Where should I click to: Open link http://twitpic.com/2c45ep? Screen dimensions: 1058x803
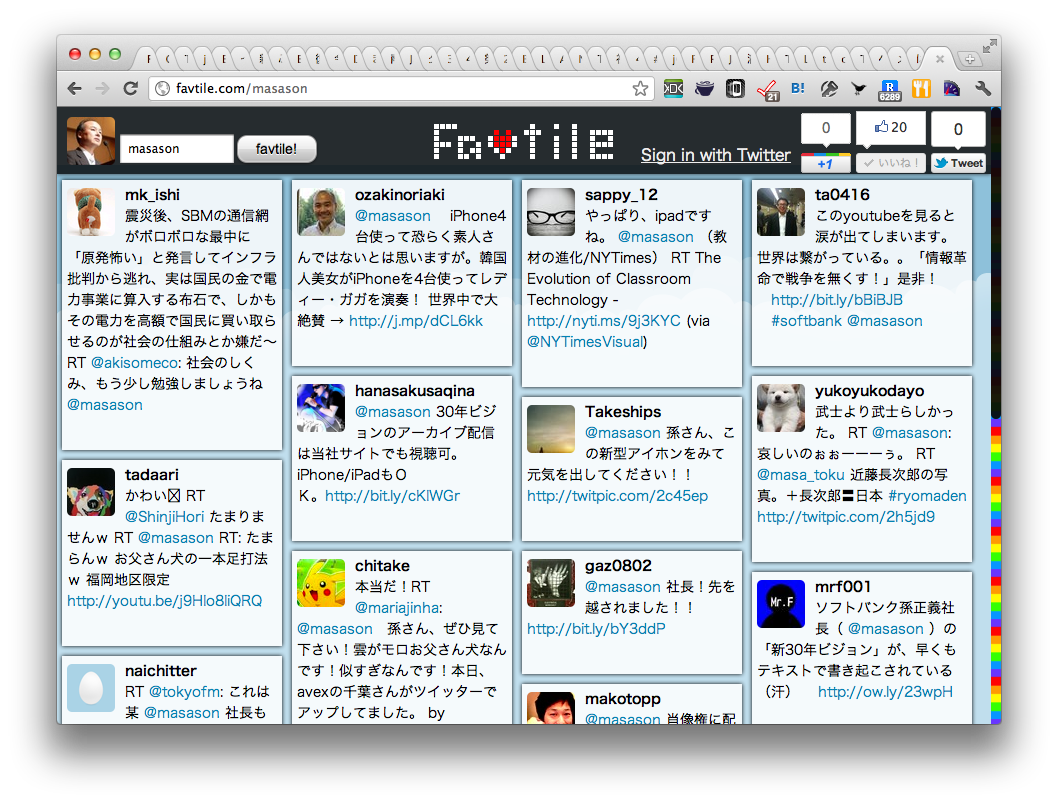(x=617, y=496)
